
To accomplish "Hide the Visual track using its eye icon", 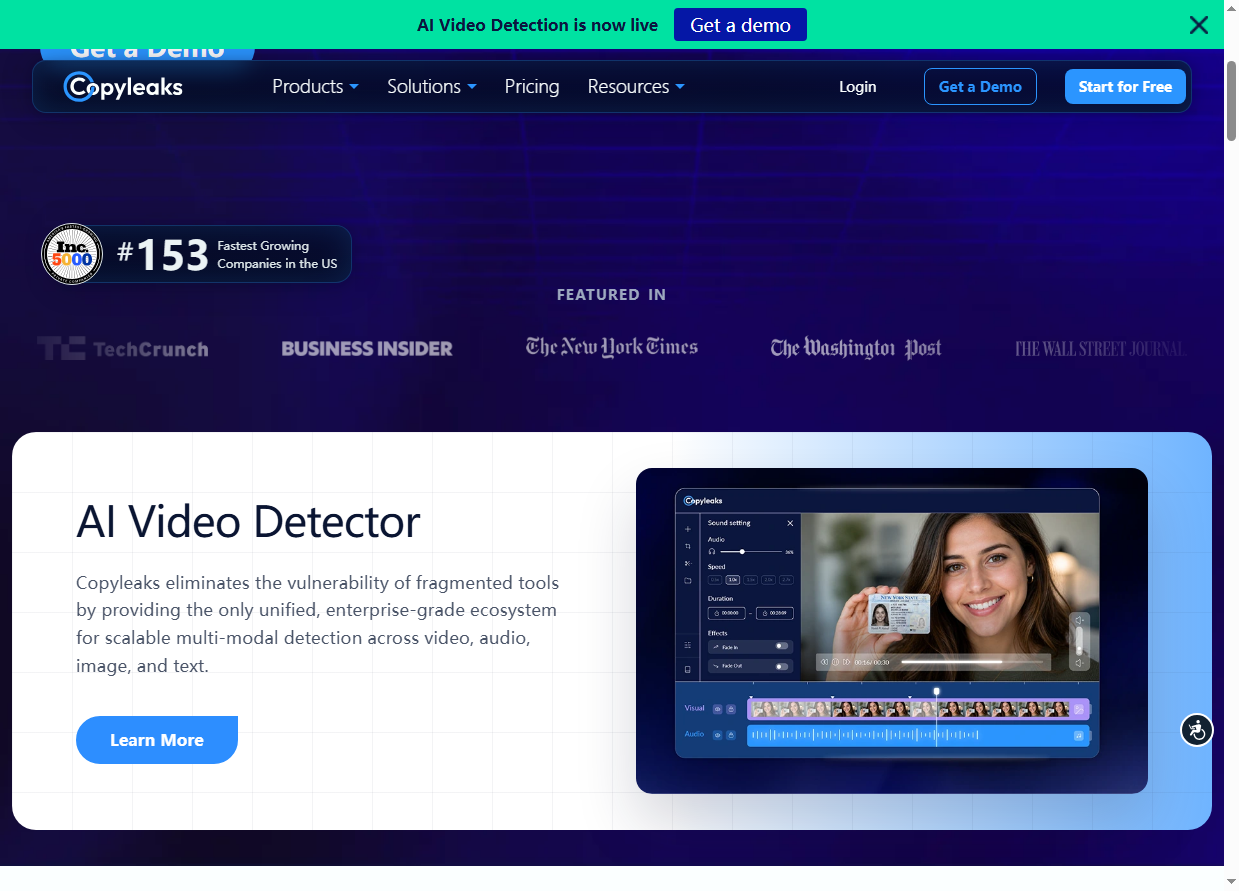I will 717,709.
